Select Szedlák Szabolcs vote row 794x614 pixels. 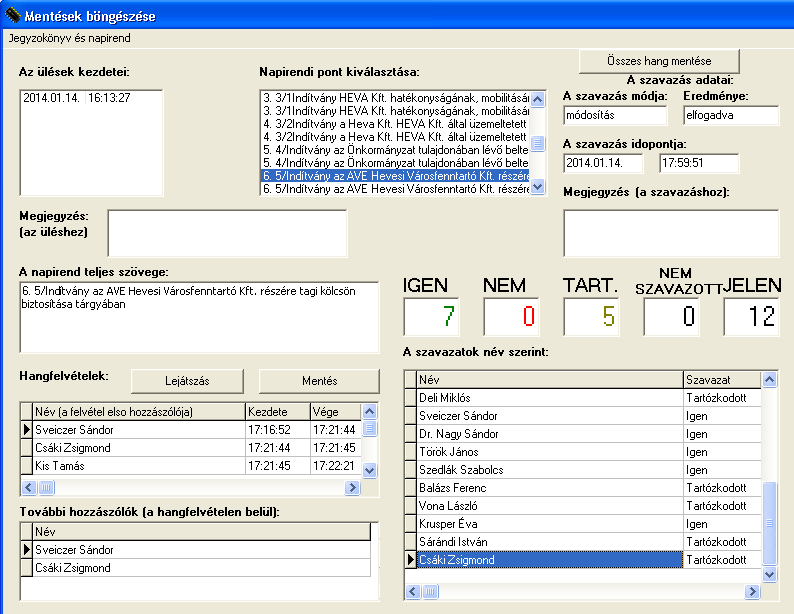tap(583, 470)
